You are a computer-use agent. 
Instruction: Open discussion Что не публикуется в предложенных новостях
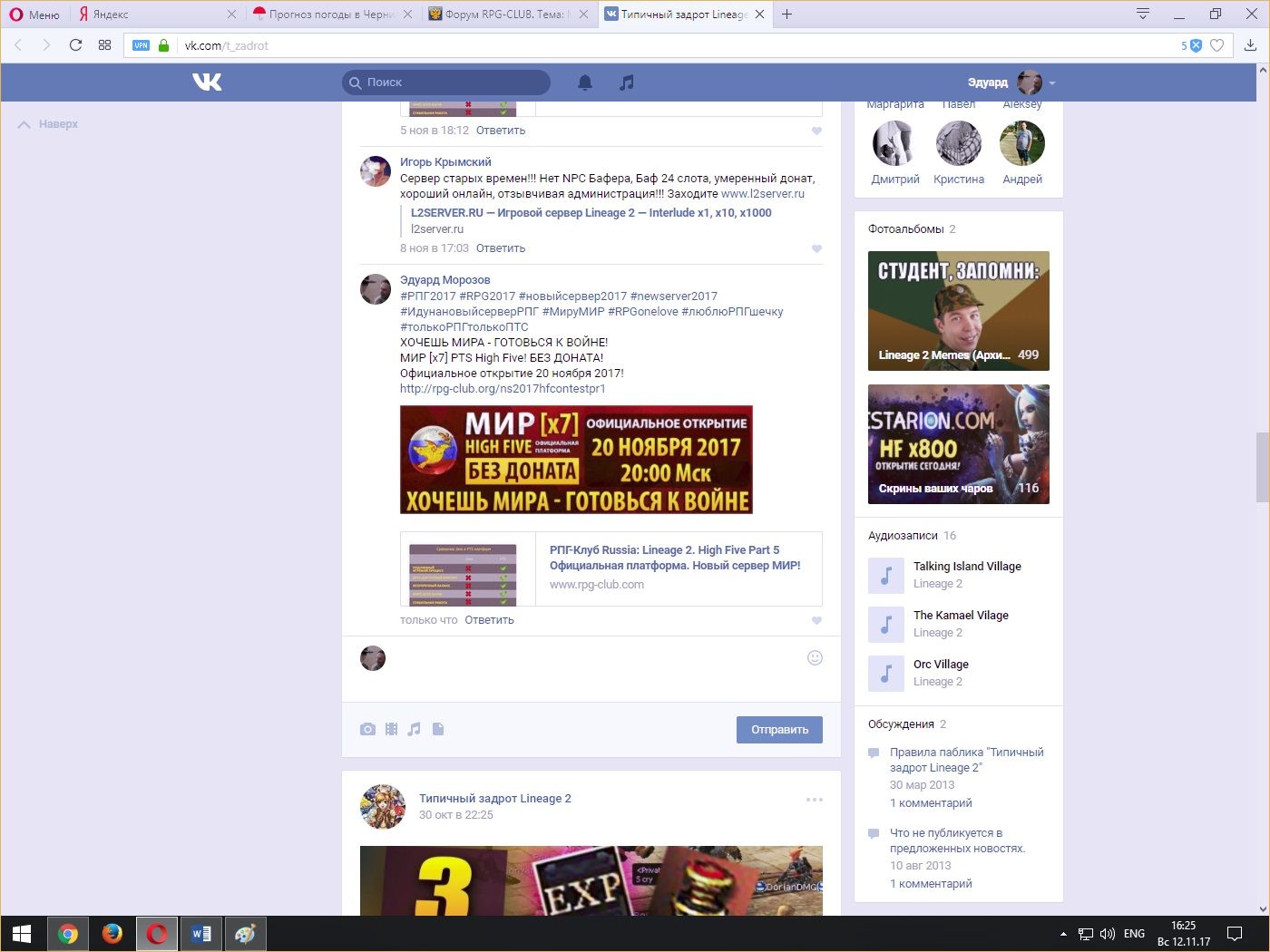point(958,840)
